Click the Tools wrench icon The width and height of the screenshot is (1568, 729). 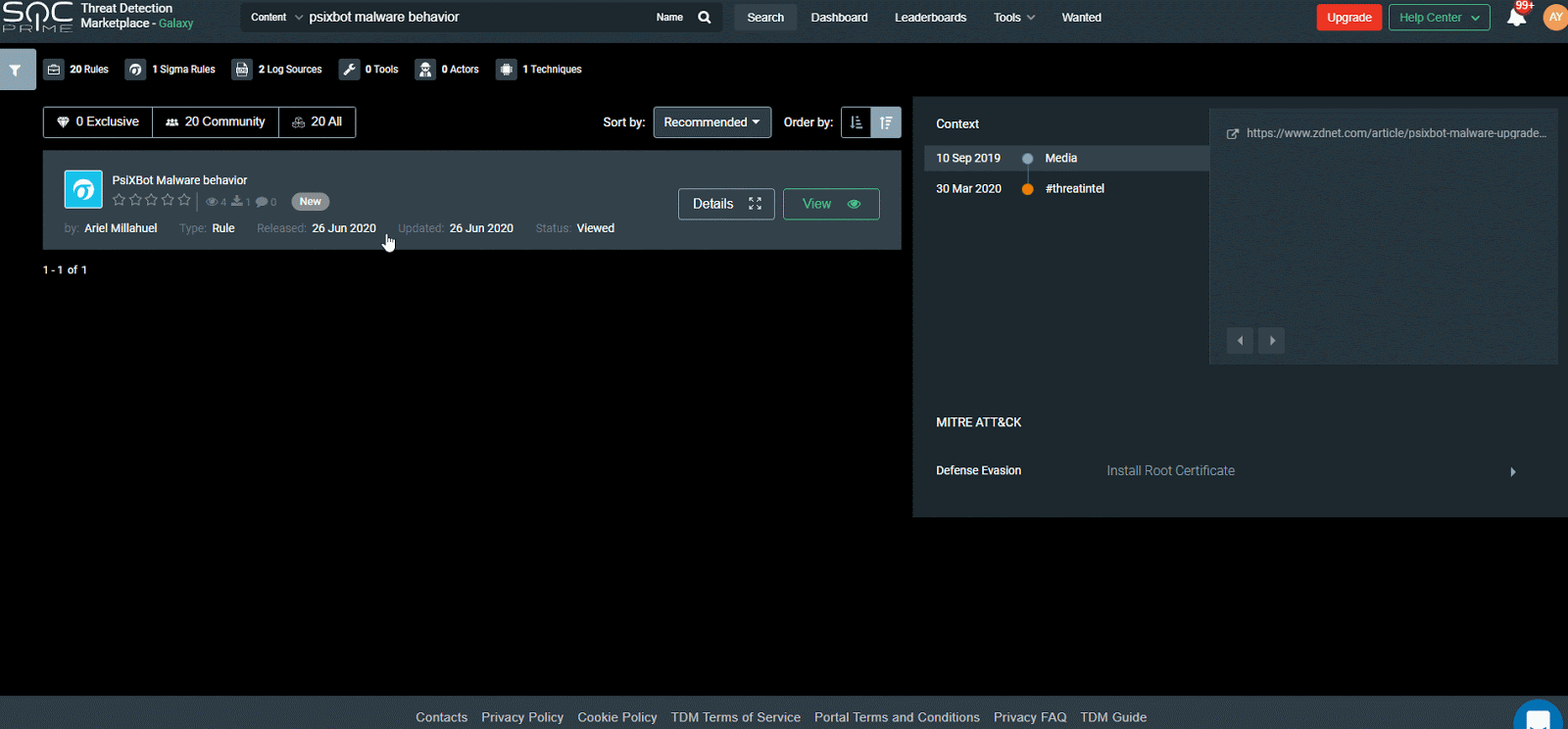pyautogui.click(x=349, y=70)
